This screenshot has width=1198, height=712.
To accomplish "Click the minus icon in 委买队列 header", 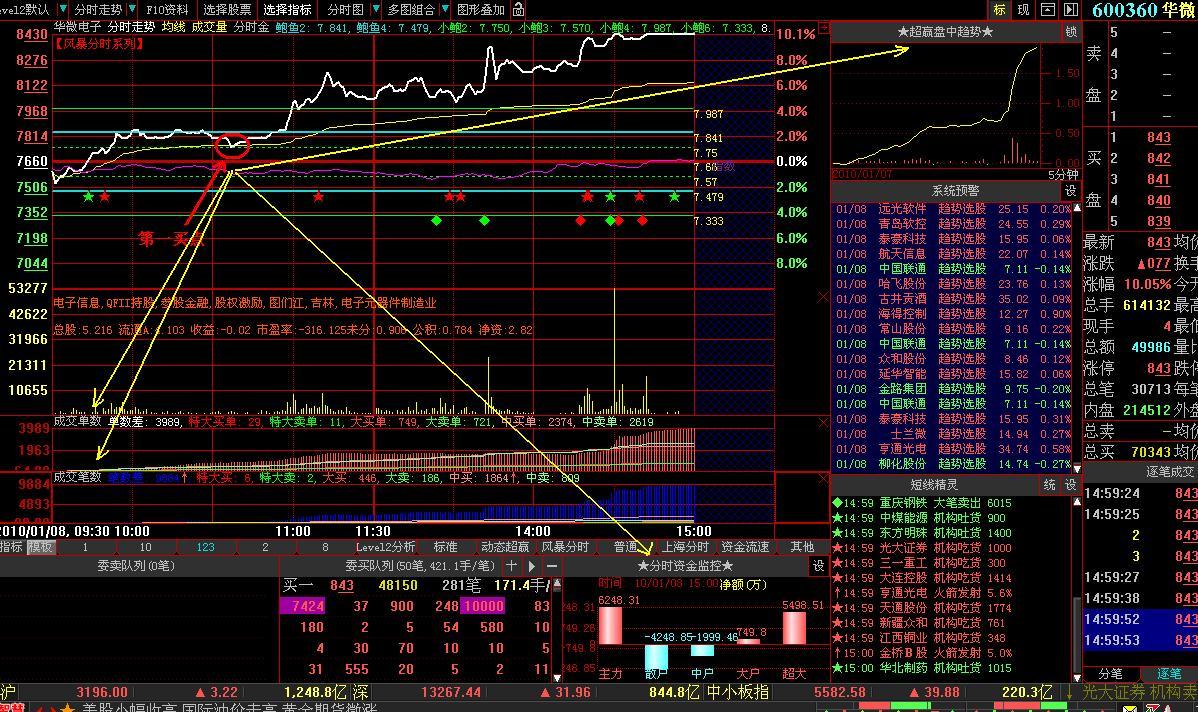I will pos(551,566).
